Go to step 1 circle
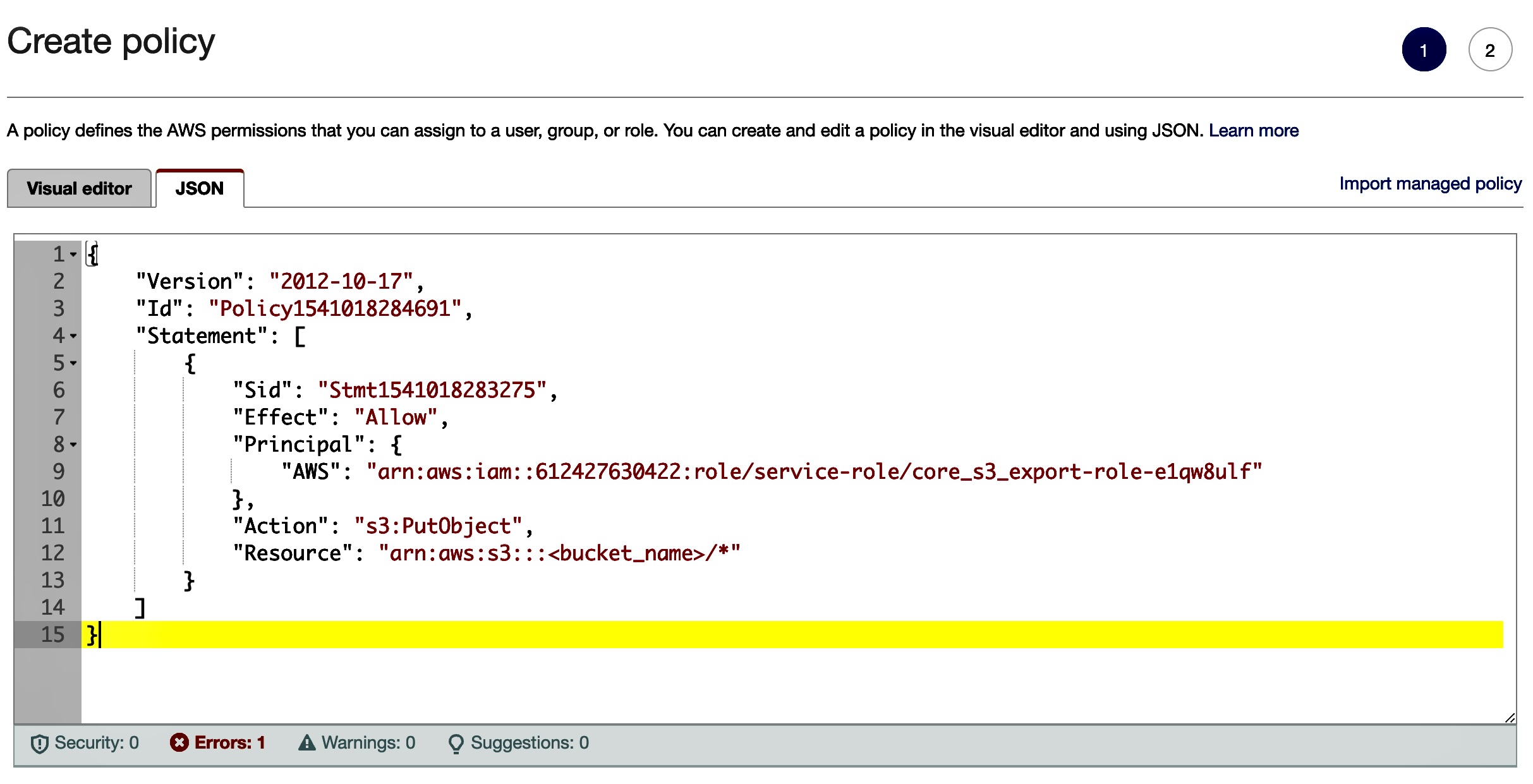The width and height of the screenshot is (1533, 784). point(1424,50)
